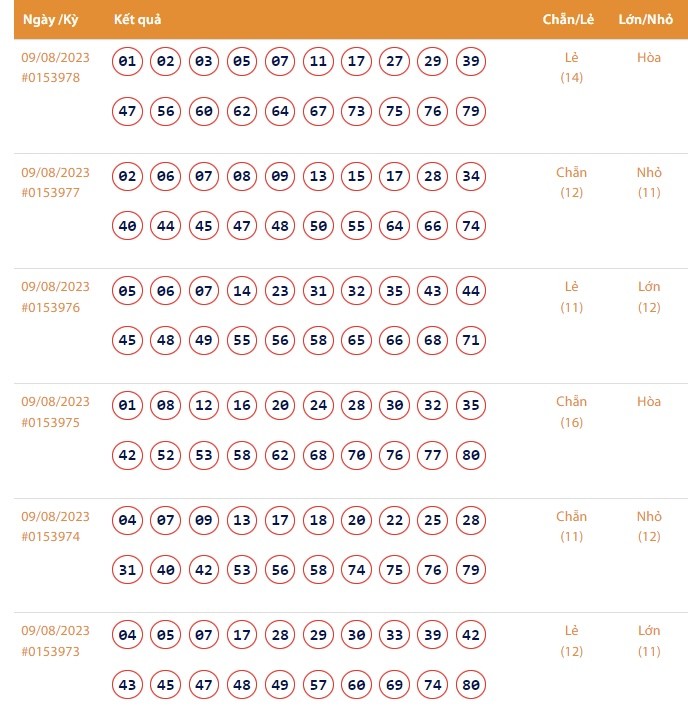Select ball 31 in draw #0153974
Viewport: 688px width, 724px height.
click(x=127, y=569)
